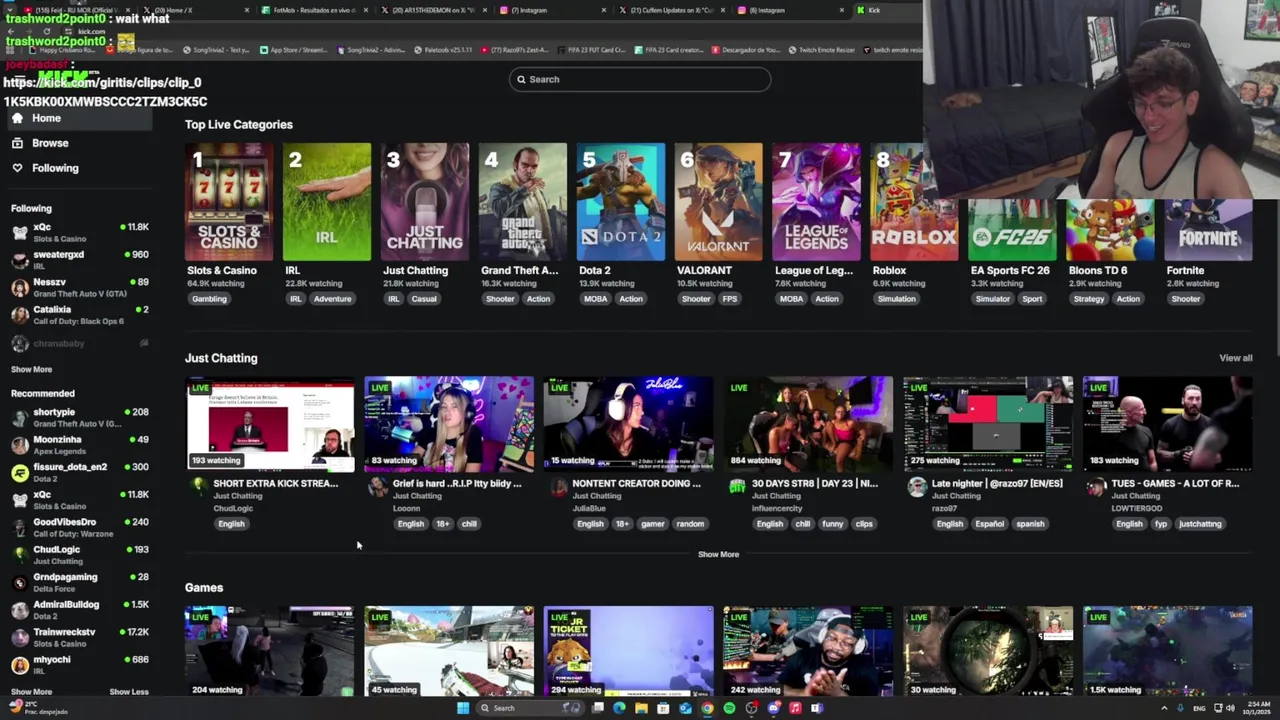Open the IRL category thumbnail

click(x=326, y=202)
